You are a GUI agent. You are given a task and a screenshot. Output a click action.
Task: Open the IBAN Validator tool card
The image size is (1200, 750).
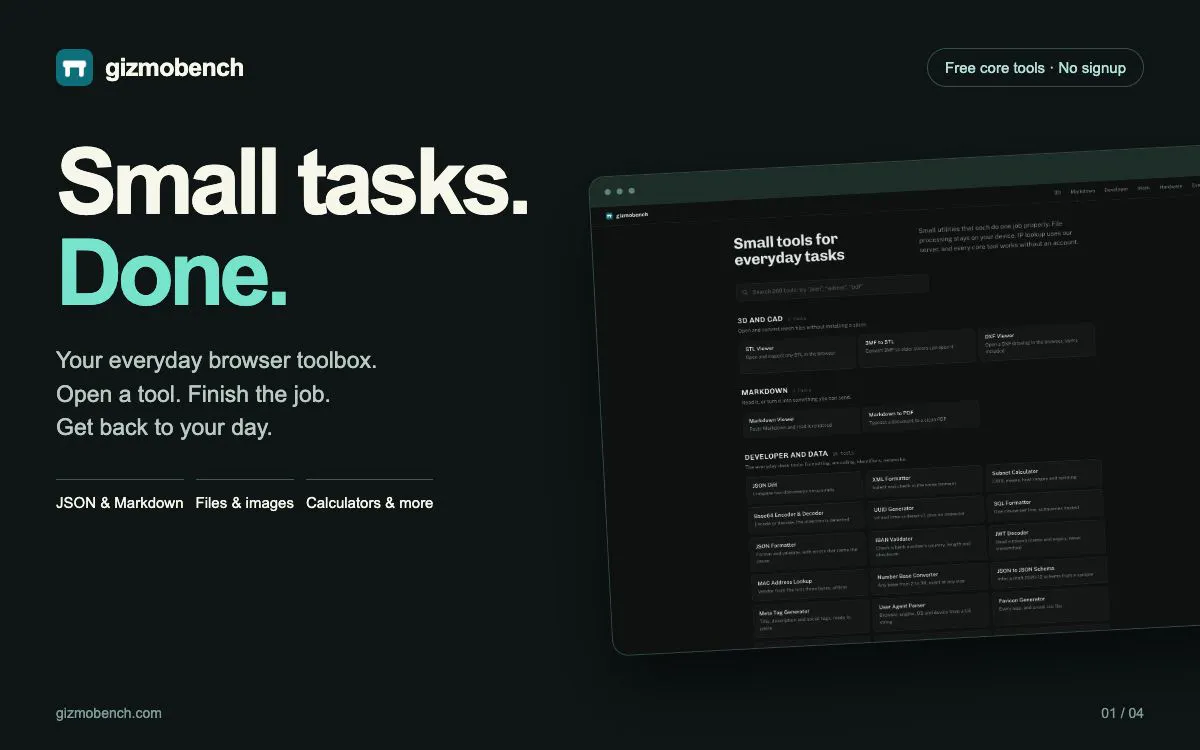tap(929, 544)
